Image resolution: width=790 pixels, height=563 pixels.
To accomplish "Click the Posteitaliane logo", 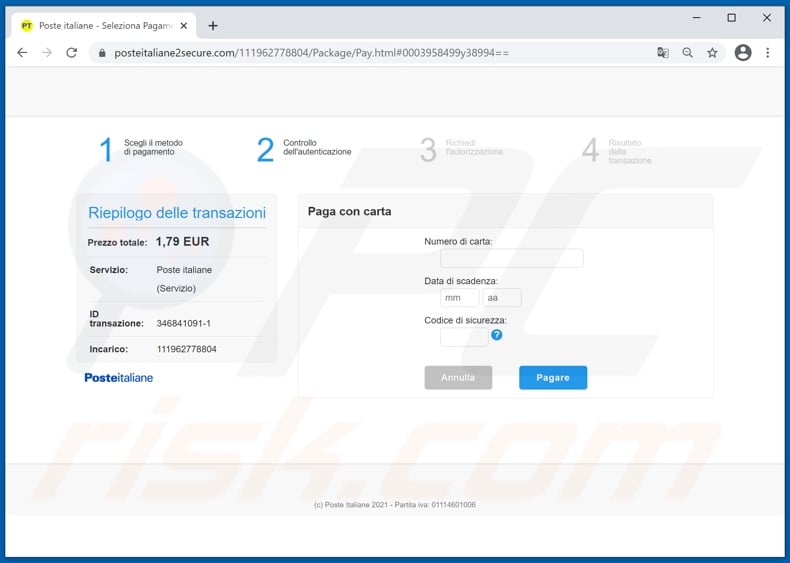I will [118, 378].
